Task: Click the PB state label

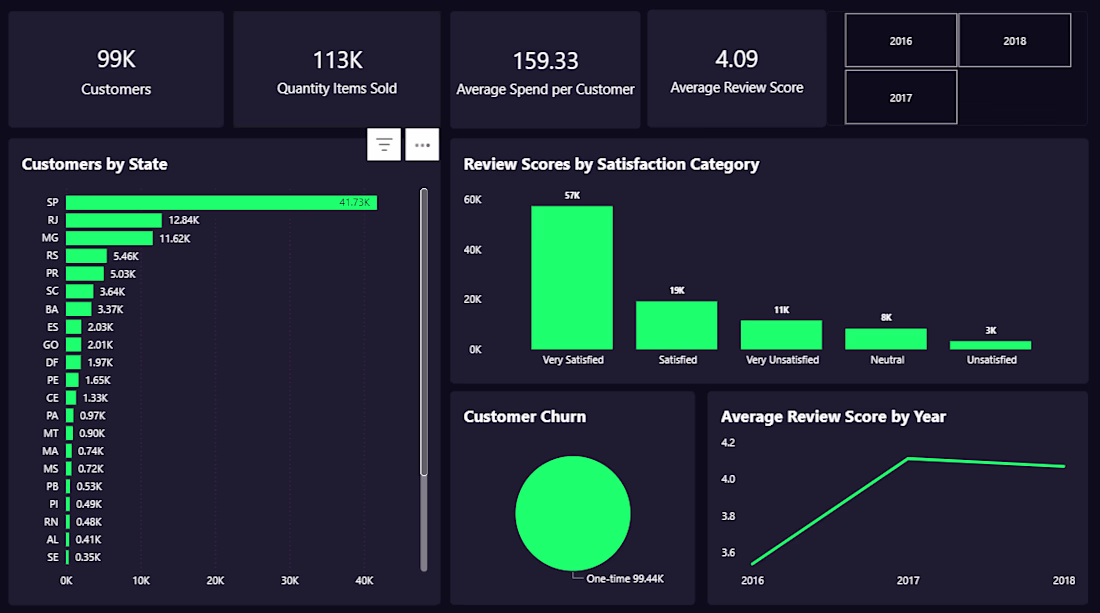Action: click(x=53, y=486)
